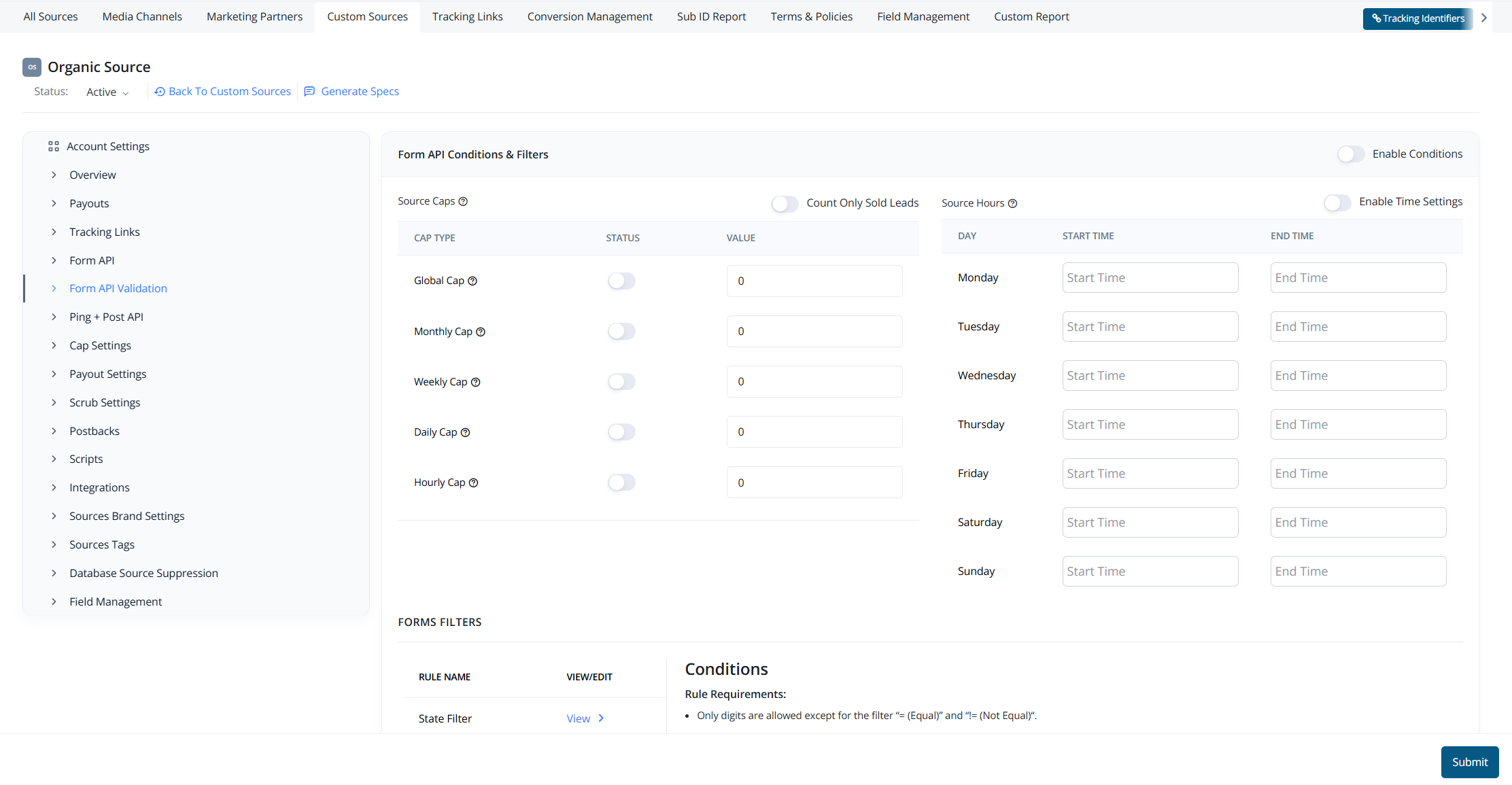Image resolution: width=1512 pixels, height=785 pixels.
Task: Enable the Count Only Sold Leads switch
Action: coord(785,203)
